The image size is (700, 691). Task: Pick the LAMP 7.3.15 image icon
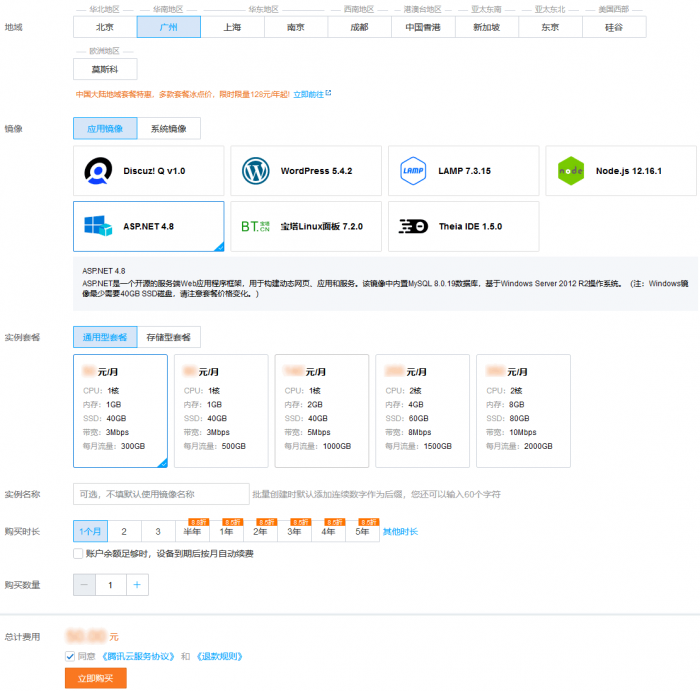point(414,171)
